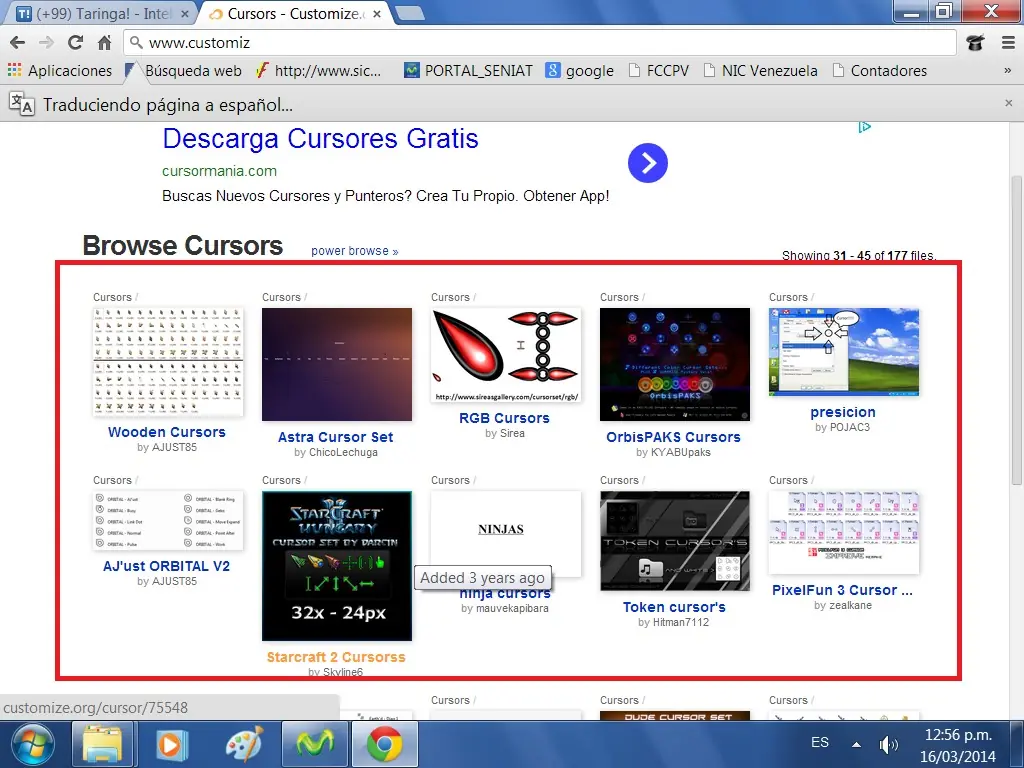Image resolution: width=1024 pixels, height=768 pixels.
Task: Open the PORTAL_SENIAT bookmark
Action: coord(468,71)
